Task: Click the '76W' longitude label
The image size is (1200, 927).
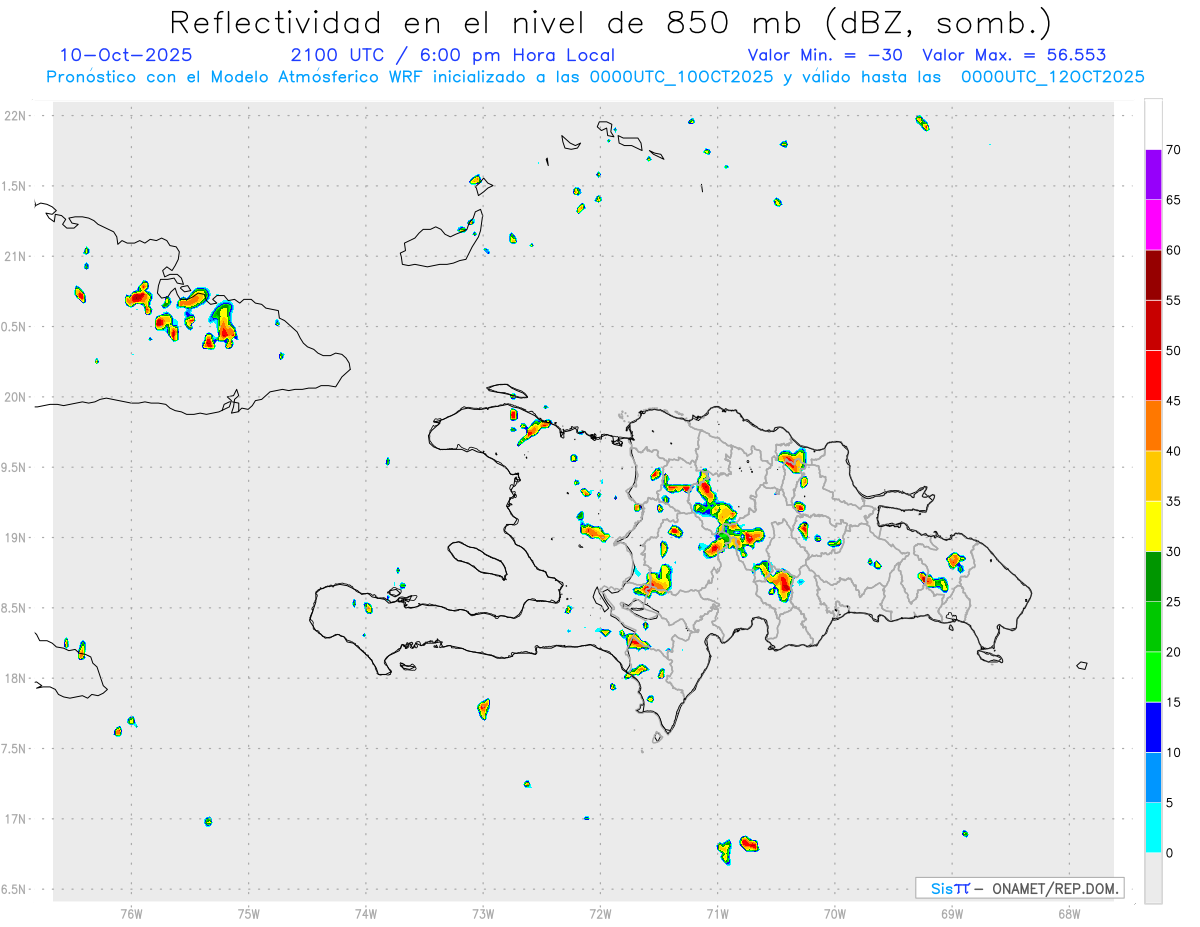Action: (131, 912)
